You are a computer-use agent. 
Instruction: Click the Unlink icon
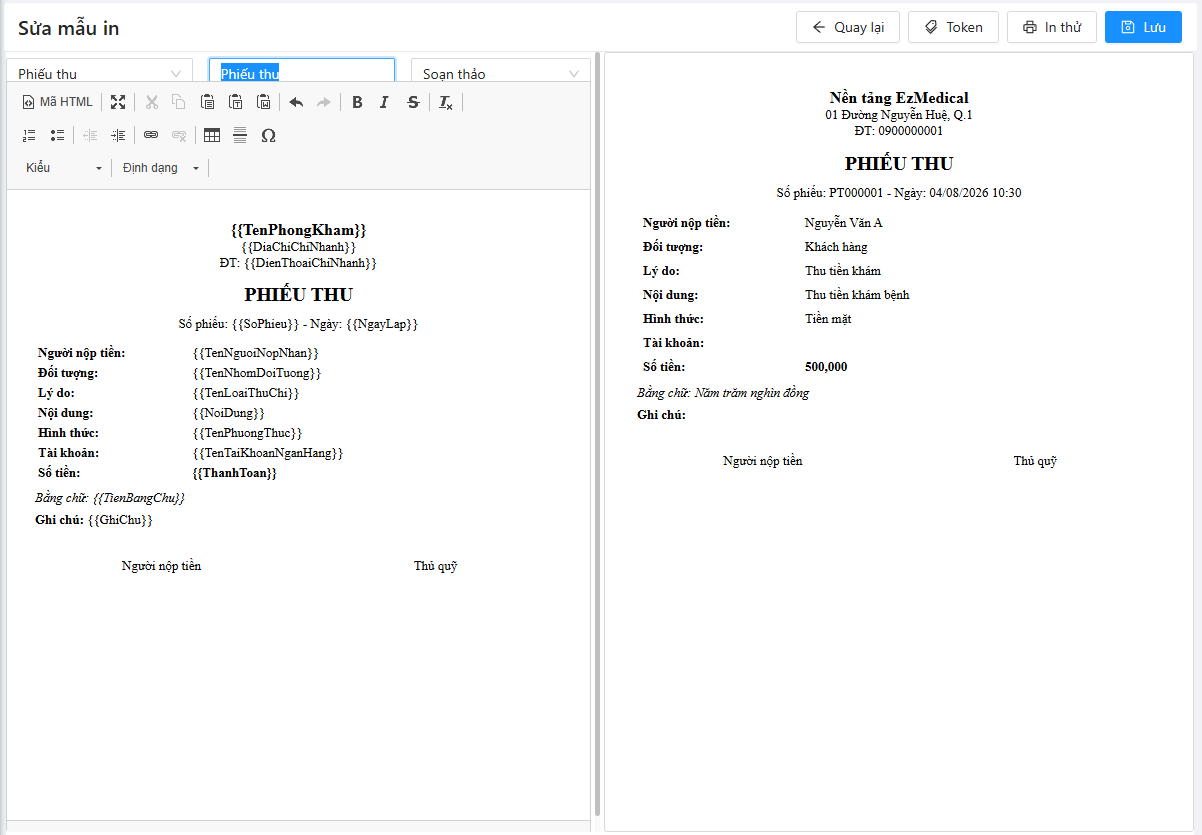(x=179, y=135)
